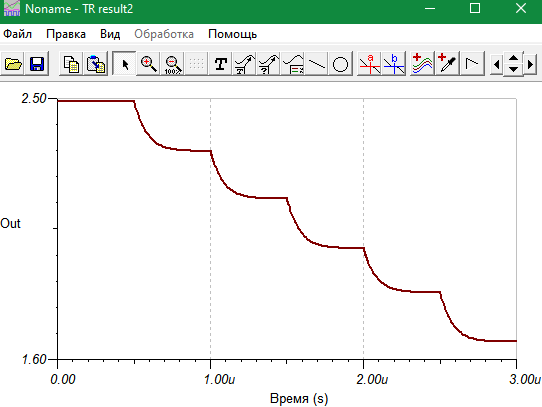Screen dimensions: 542x407
Task: Maximize the TR result2 window
Action: click(475, 8)
